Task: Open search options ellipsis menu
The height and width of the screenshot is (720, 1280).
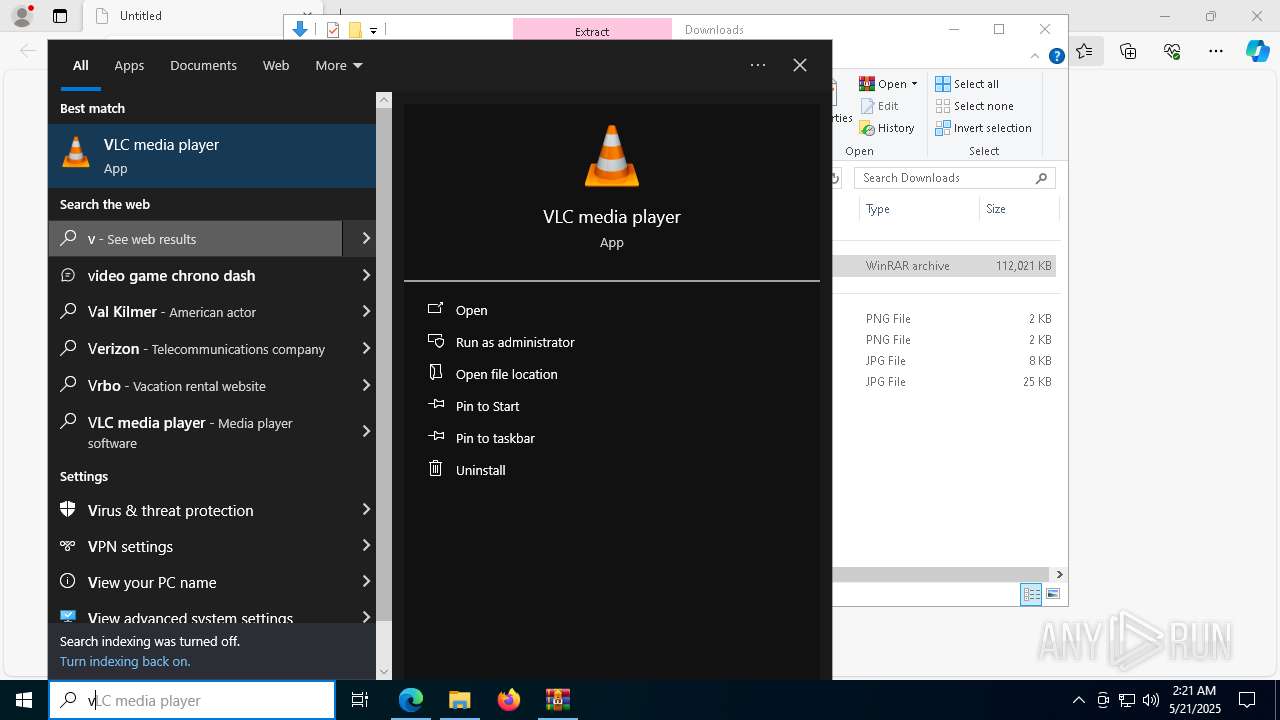Action: (758, 65)
